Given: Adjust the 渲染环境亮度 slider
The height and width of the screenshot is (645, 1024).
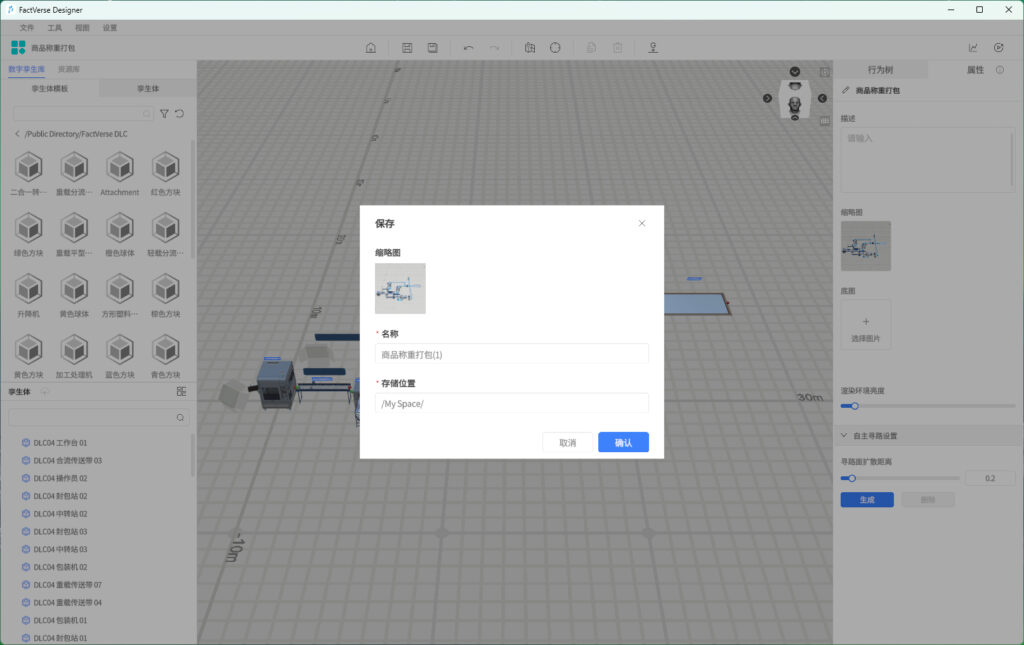Looking at the screenshot, I should pos(927,406).
